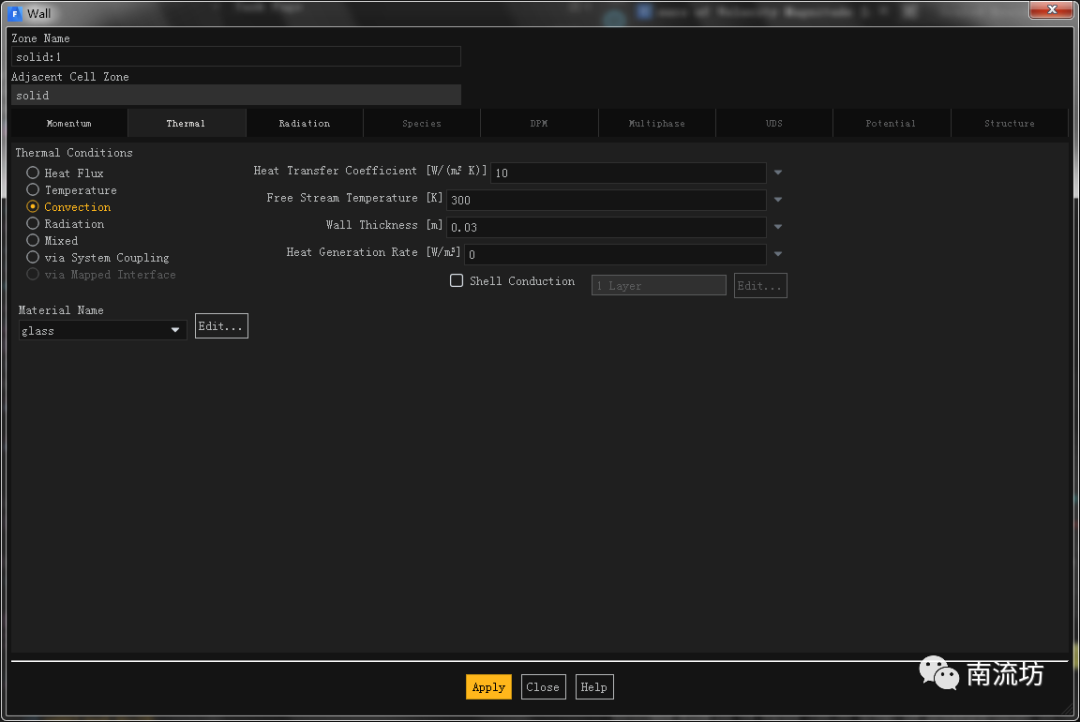This screenshot has height=722, width=1080.
Task: Click the Wall Thickness value field
Action: (605, 227)
